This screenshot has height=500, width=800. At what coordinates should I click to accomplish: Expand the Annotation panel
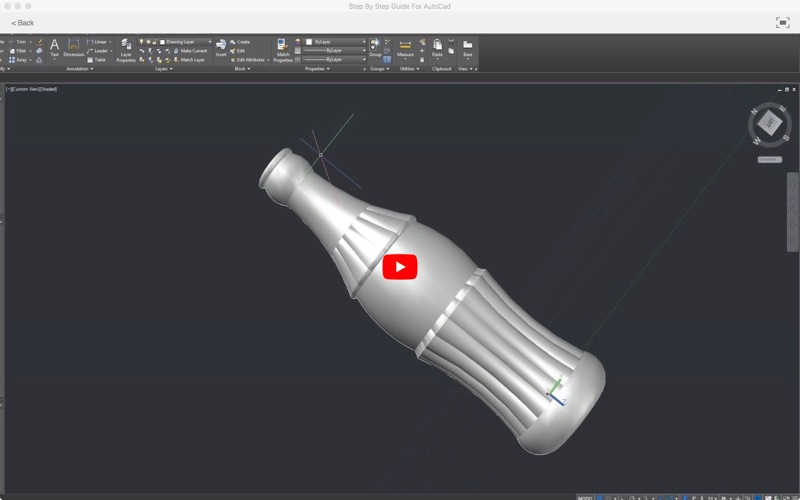(x=80, y=69)
